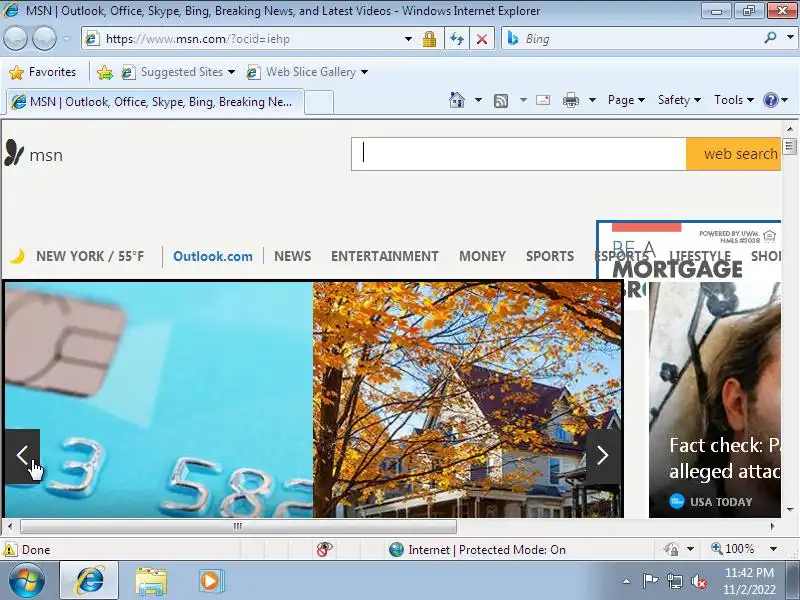Viewport: 800px width, 600px height.
Task: Expand the zoom level dropdown arrow
Action: (773, 549)
